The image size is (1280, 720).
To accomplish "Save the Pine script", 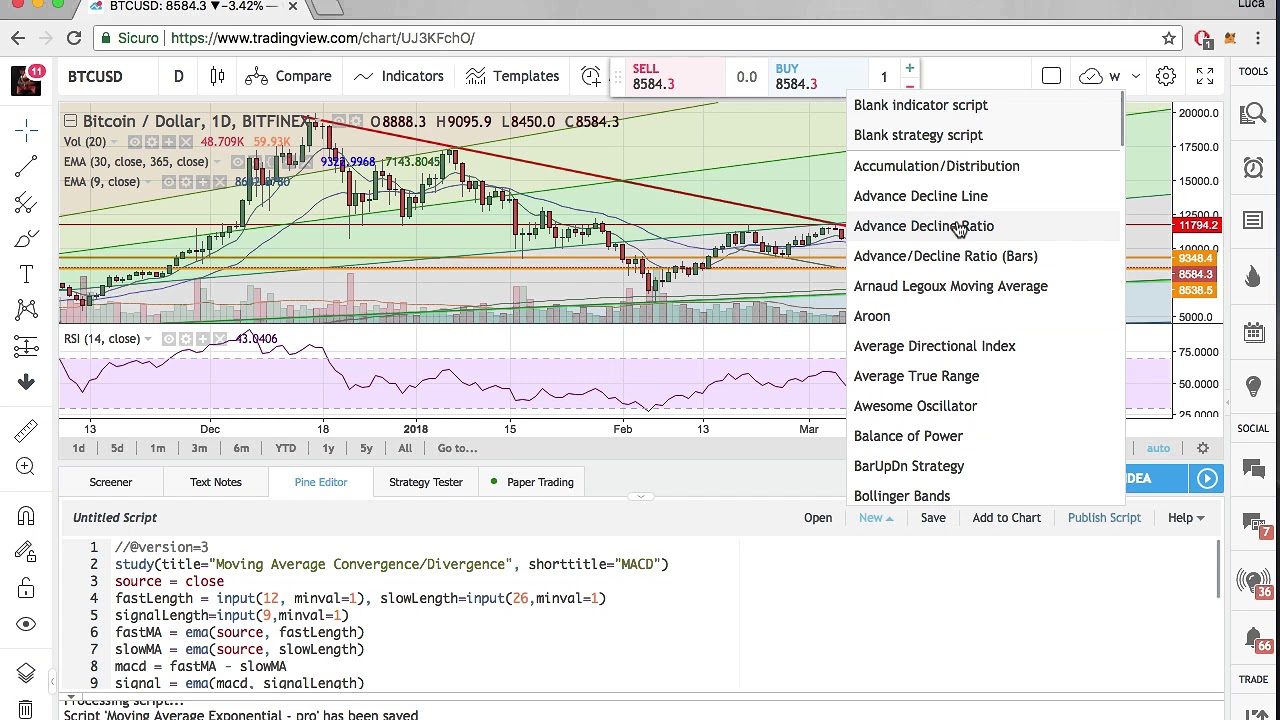I will pyautogui.click(x=933, y=518).
